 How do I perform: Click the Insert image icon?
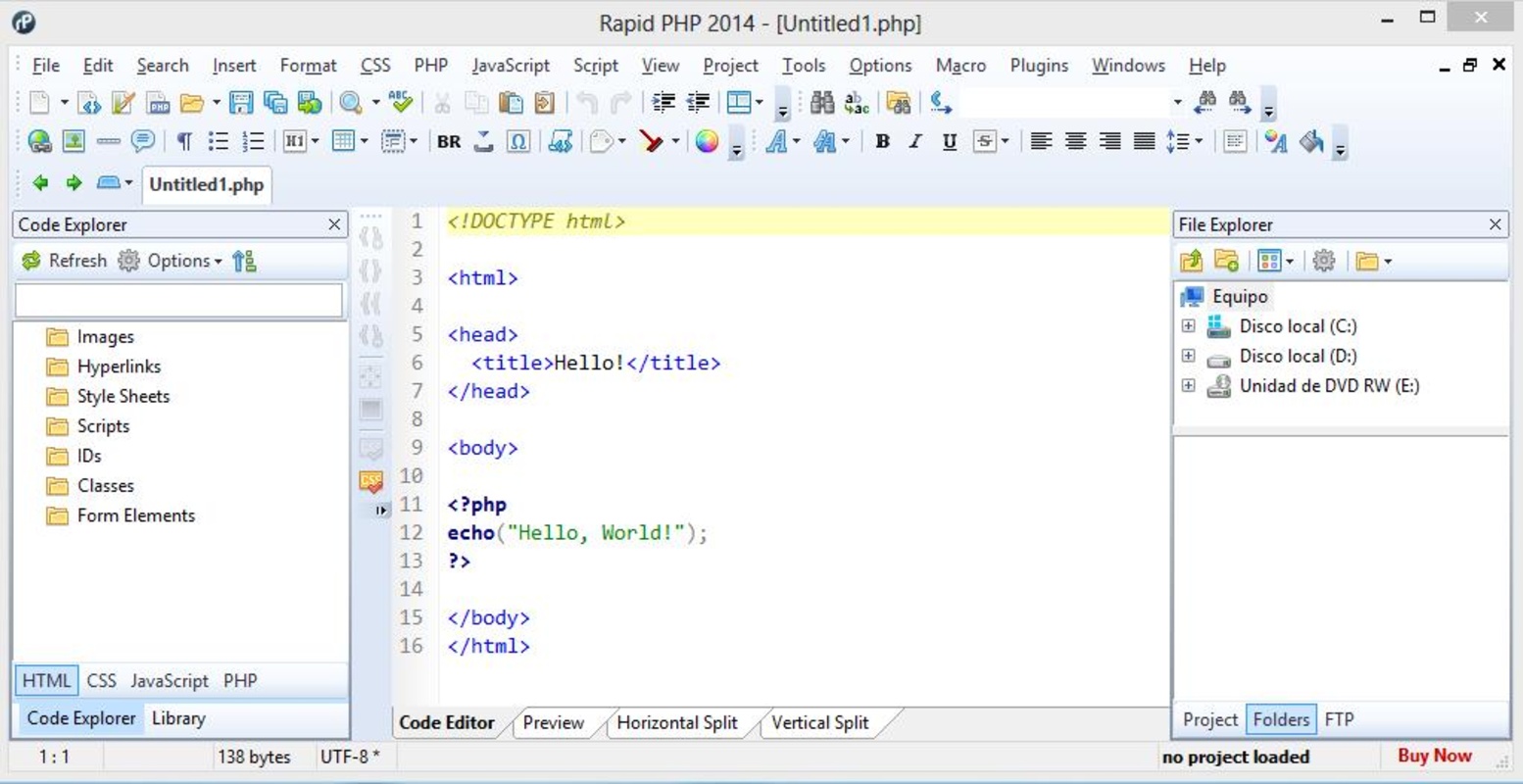(74, 142)
